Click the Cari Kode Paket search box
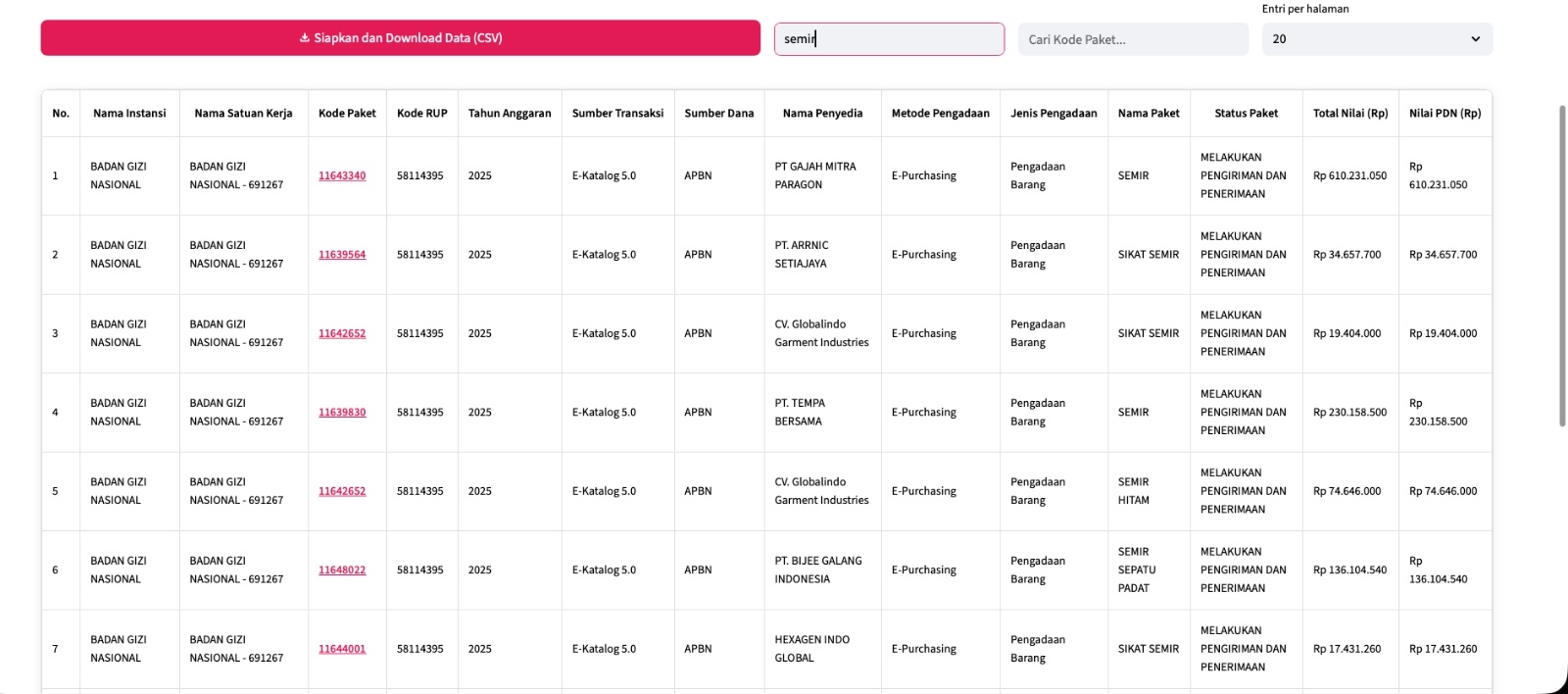The height and width of the screenshot is (694, 1568). tap(1132, 39)
